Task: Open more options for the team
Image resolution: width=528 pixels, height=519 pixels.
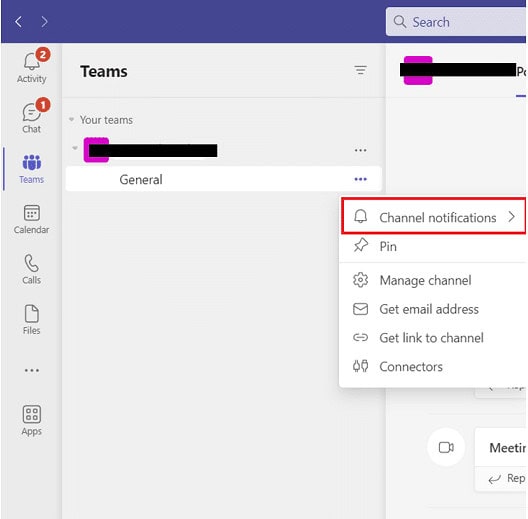Action: (360, 150)
